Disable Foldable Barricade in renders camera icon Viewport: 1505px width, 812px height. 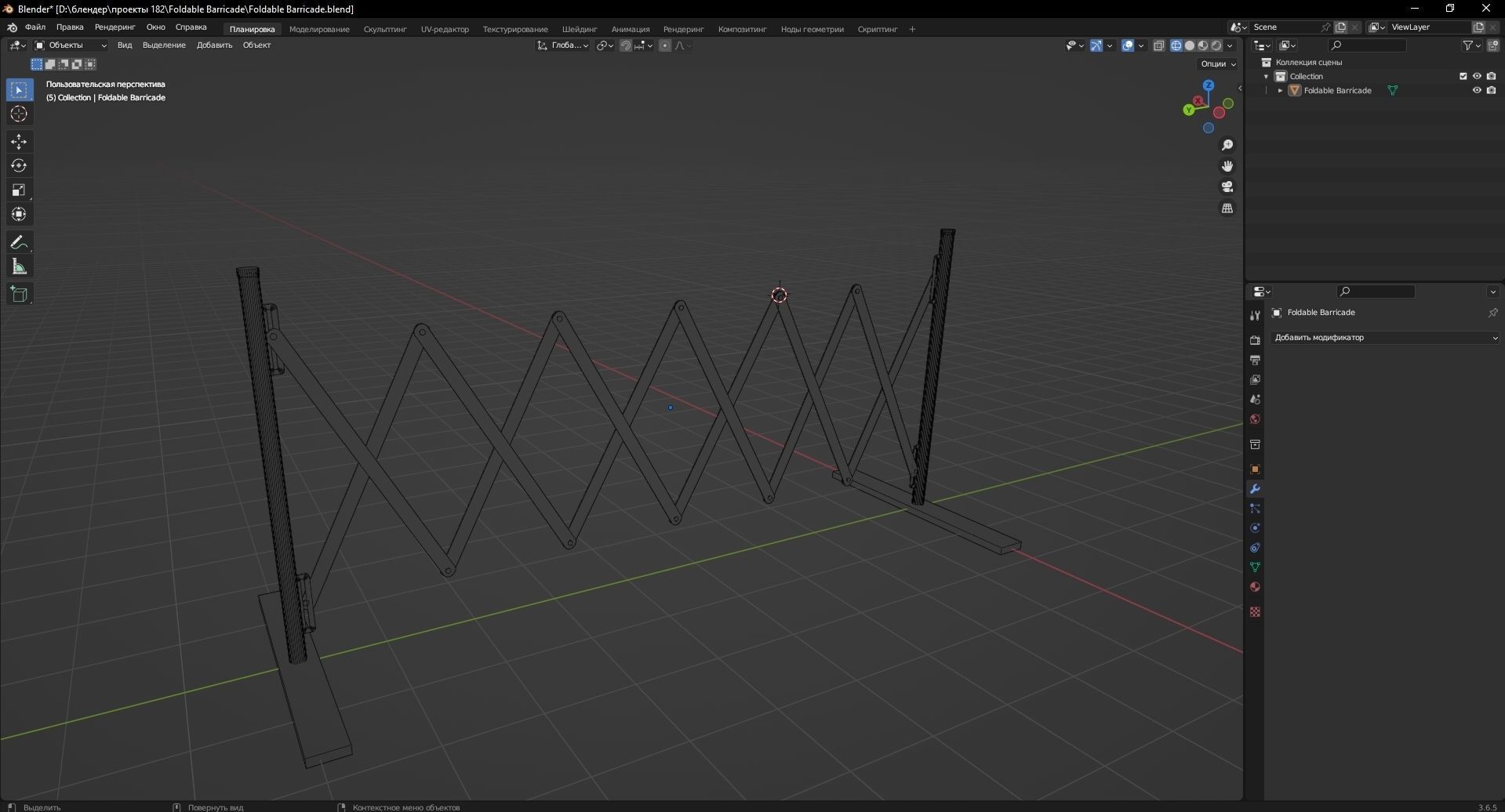pyautogui.click(x=1491, y=91)
